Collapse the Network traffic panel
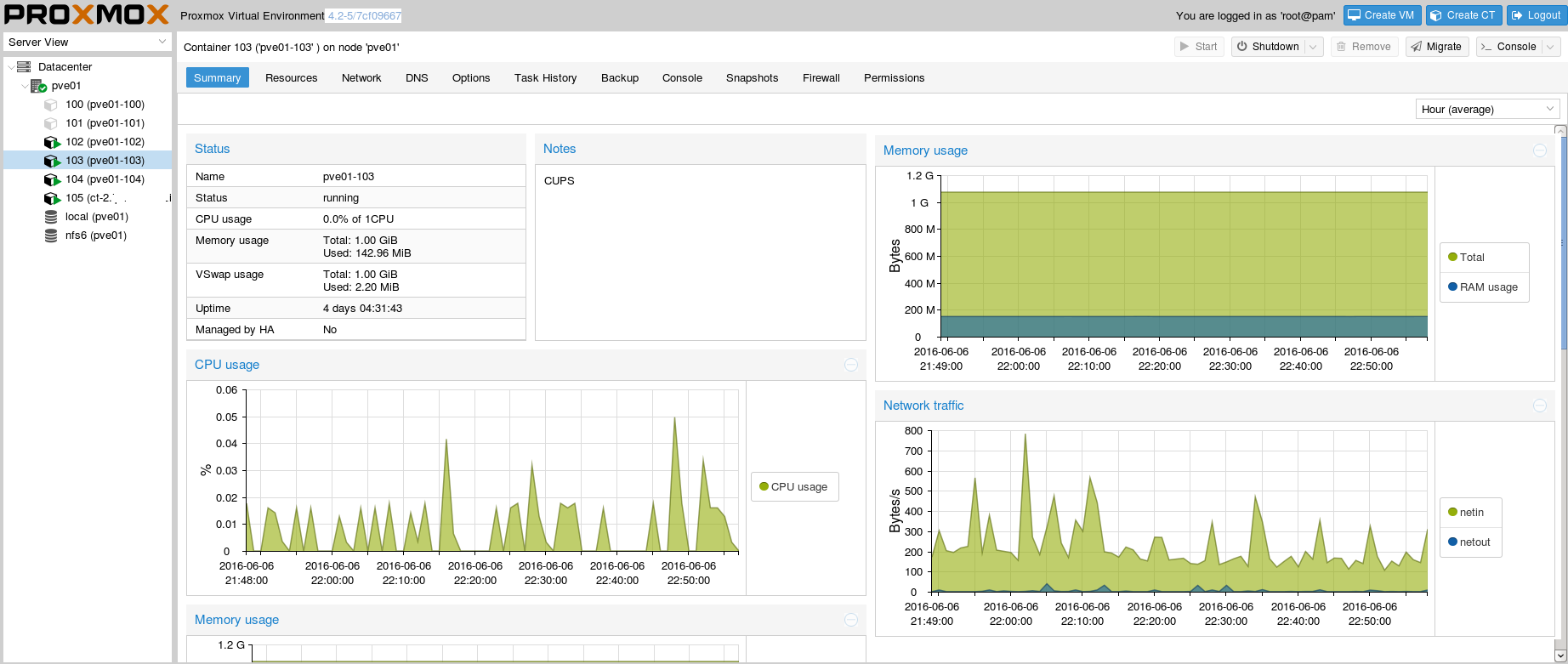The height and width of the screenshot is (664, 1568). pyautogui.click(x=1540, y=406)
